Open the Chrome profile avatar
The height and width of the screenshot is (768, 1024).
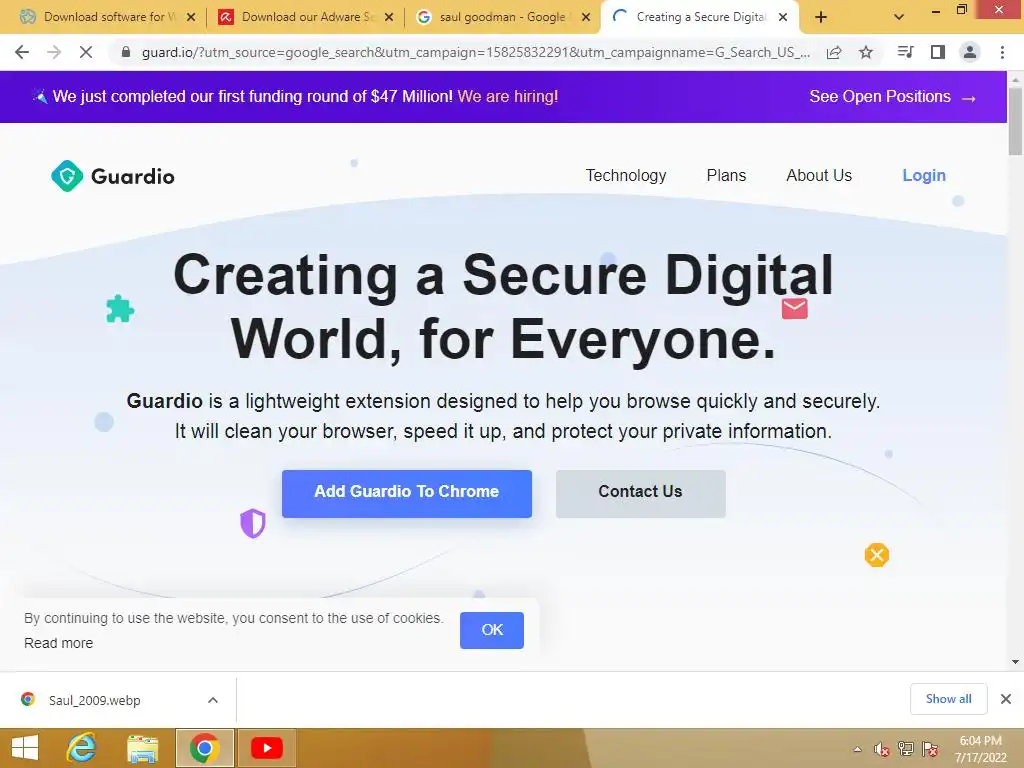(970, 52)
